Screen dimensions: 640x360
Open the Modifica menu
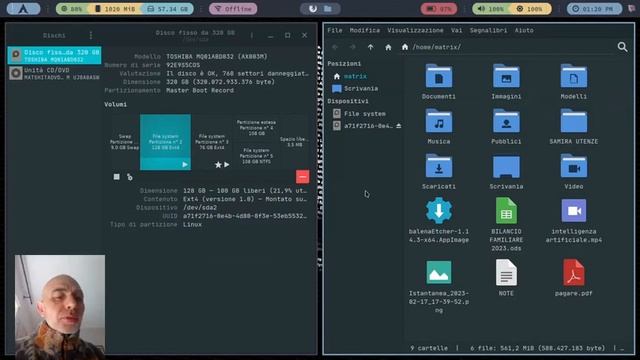pyautogui.click(x=364, y=30)
